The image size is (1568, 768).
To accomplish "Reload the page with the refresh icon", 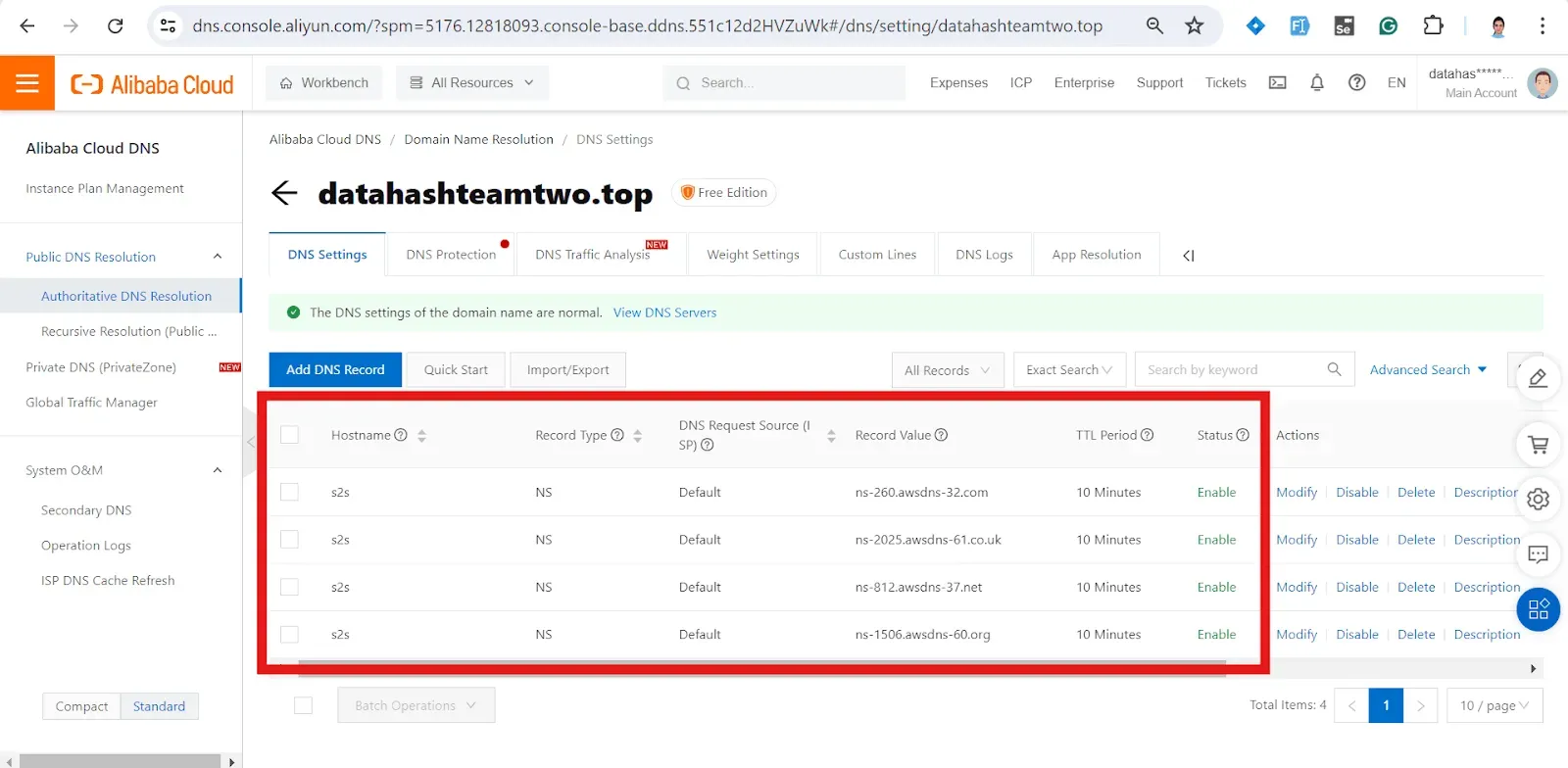I will [116, 26].
